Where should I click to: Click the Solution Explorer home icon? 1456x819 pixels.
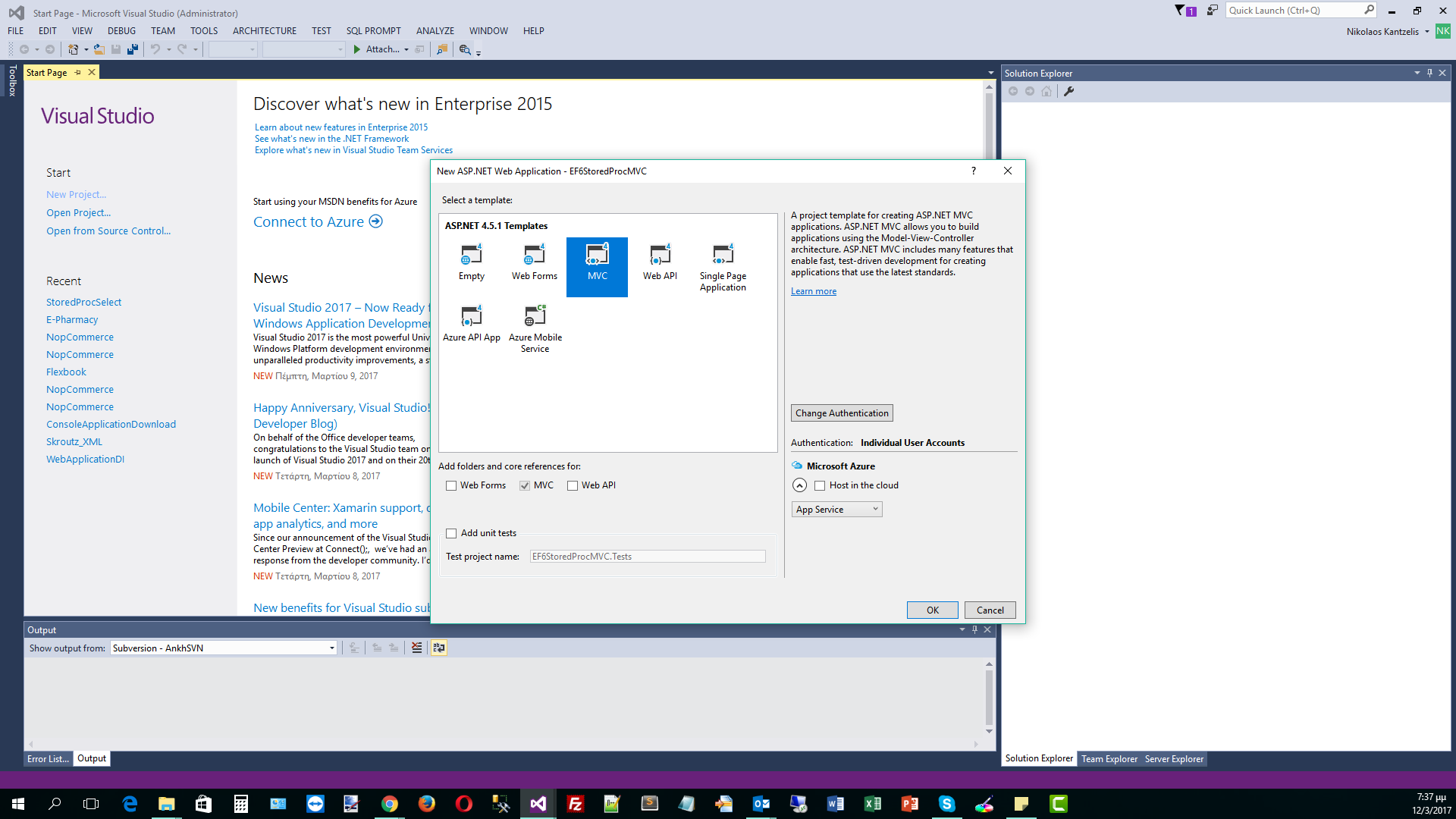click(1046, 91)
